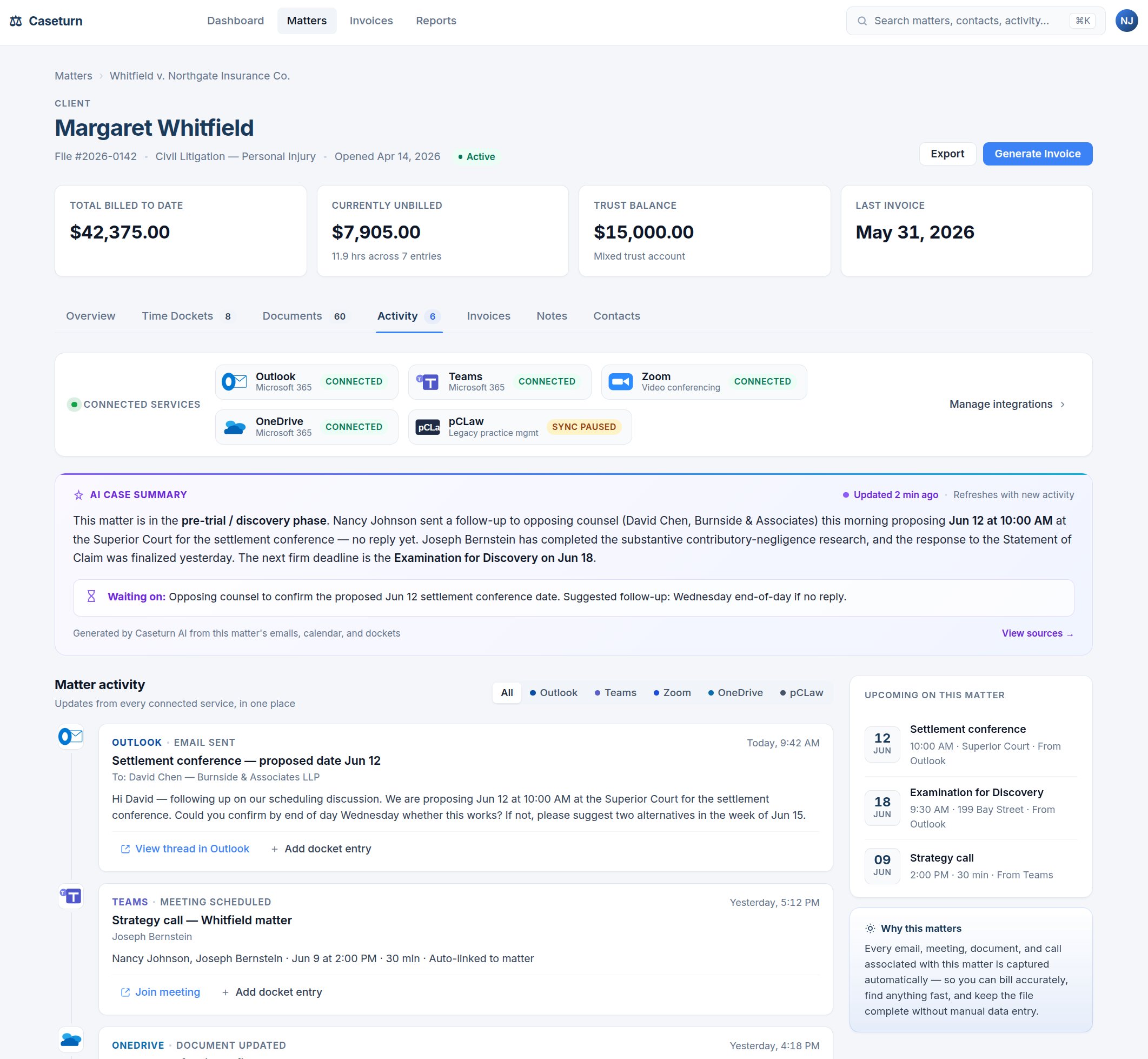Viewport: 1148px width, 1059px height.
Task: Click the Last Invoice May 31 card
Action: (x=966, y=231)
